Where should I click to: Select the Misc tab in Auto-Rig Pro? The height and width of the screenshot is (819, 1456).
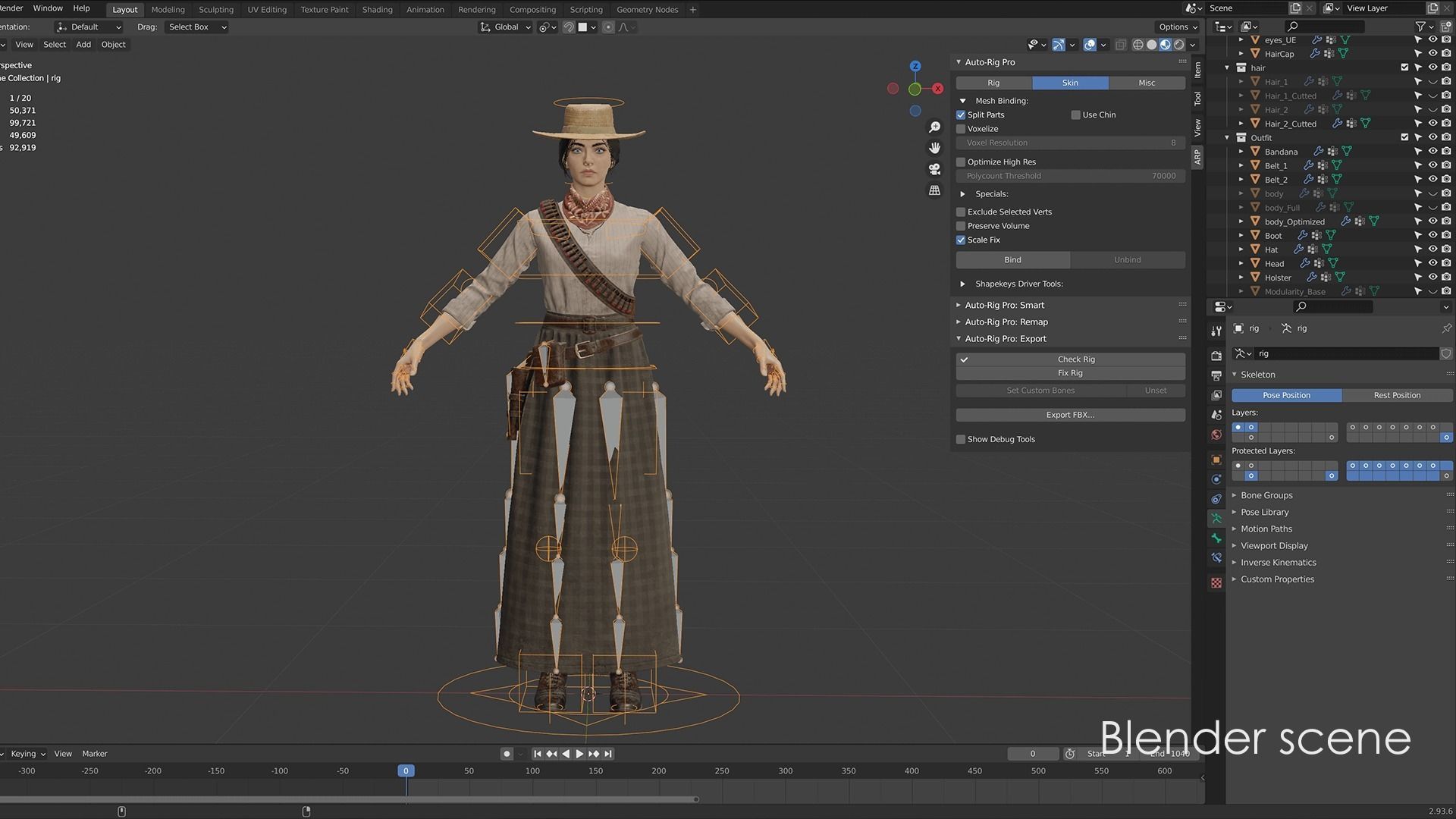tap(1147, 83)
